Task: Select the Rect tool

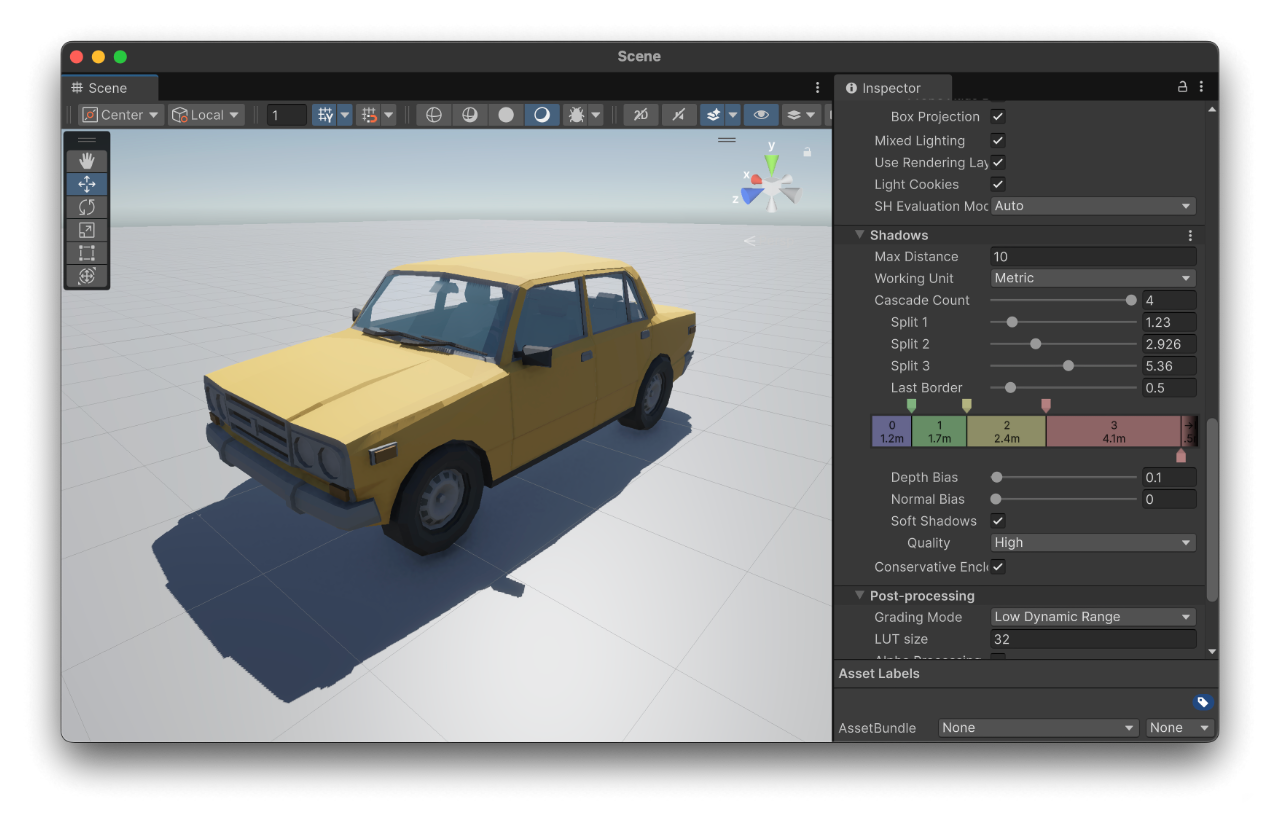Action: [x=87, y=252]
